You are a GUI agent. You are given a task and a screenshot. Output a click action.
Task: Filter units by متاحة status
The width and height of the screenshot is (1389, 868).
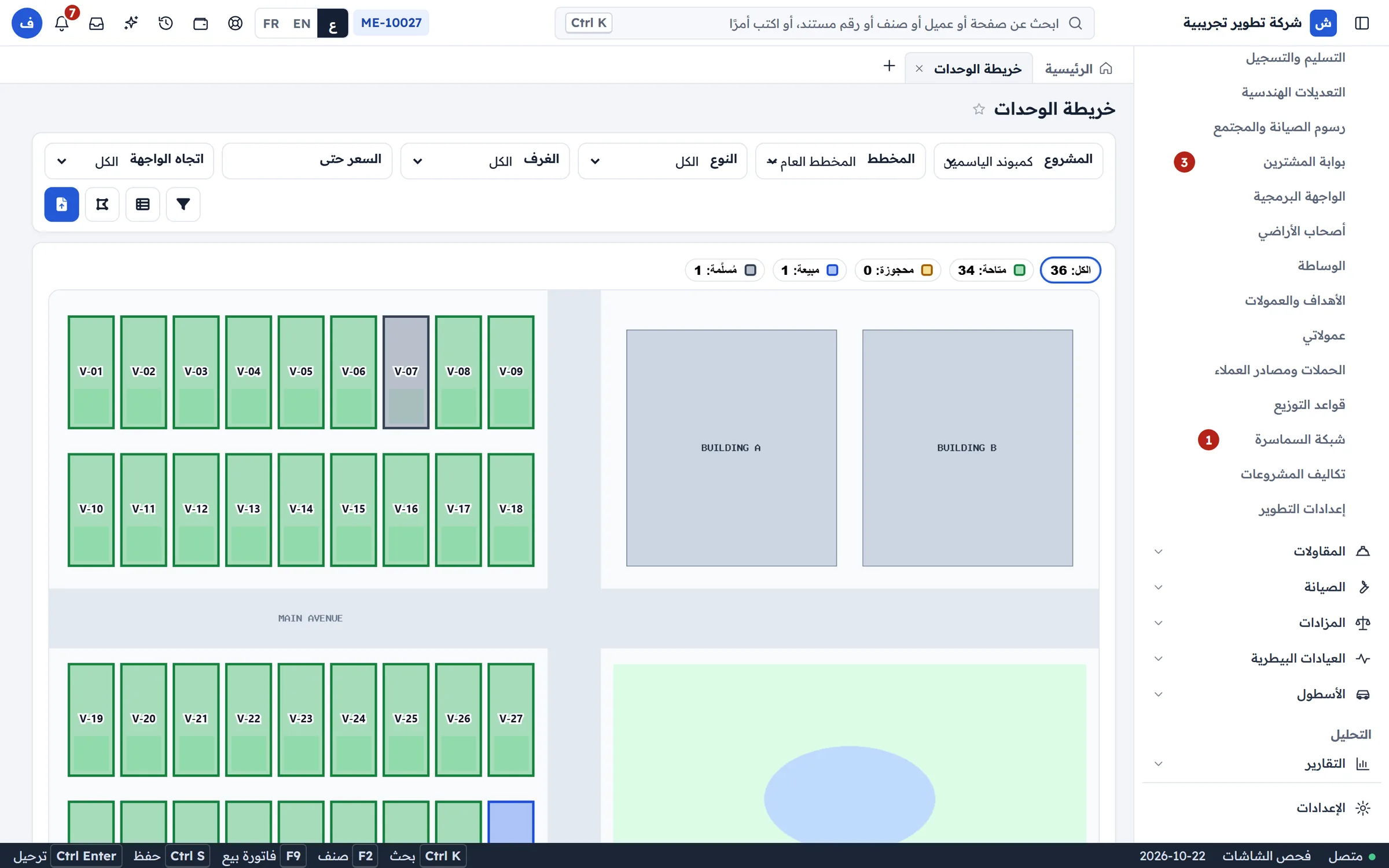pos(991,270)
